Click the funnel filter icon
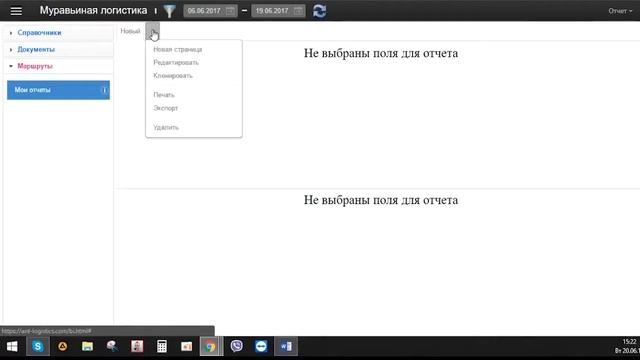The height and width of the screenshot is (360, 640). click(x=169, y=11)
